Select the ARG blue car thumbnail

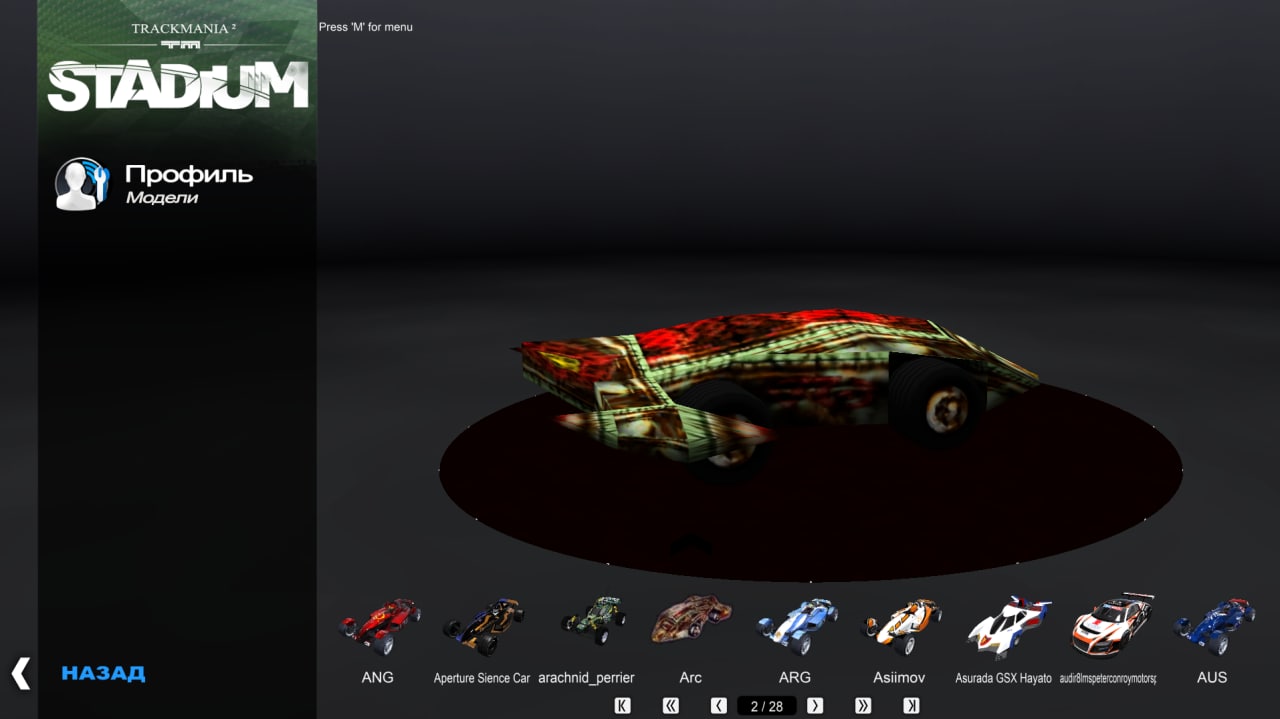coord(796,626)
